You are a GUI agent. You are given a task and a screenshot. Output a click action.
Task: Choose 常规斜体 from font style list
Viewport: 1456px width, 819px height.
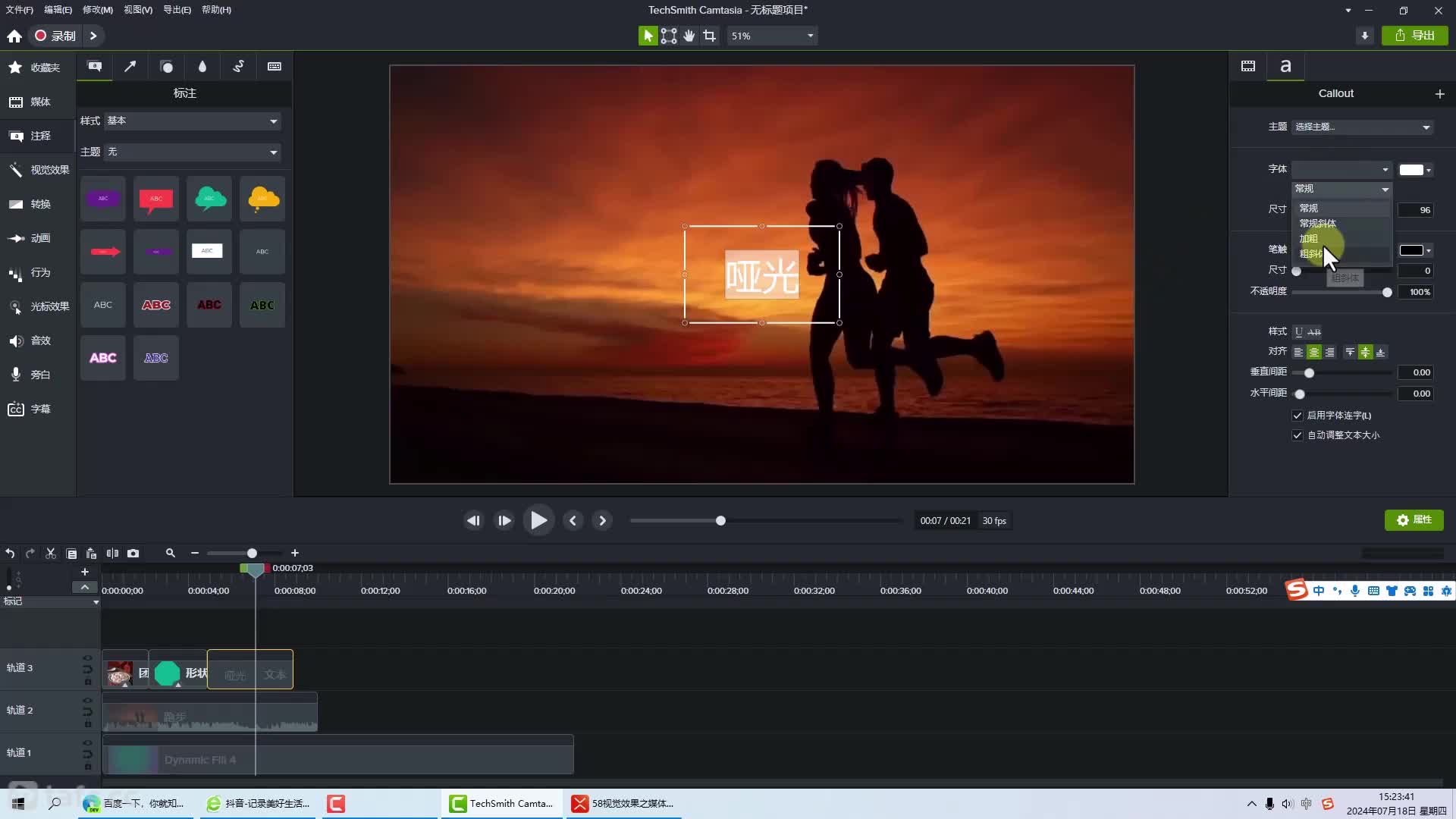point(1341,223)
